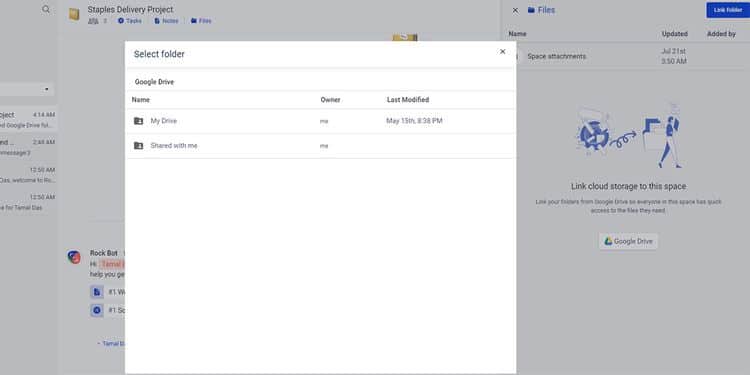Viewport: 750px width, 375px height.
Task: Click Files panel folder icon
Action: 531,10
